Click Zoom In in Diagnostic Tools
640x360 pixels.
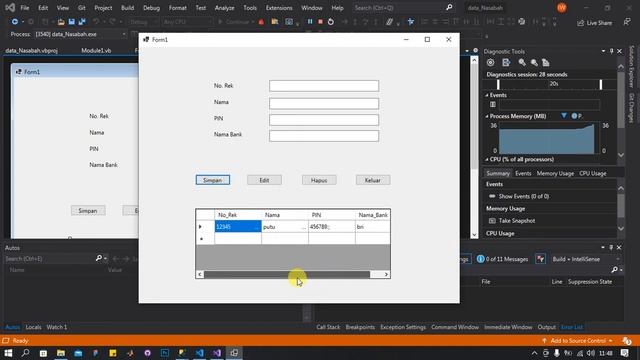[522, 62]
